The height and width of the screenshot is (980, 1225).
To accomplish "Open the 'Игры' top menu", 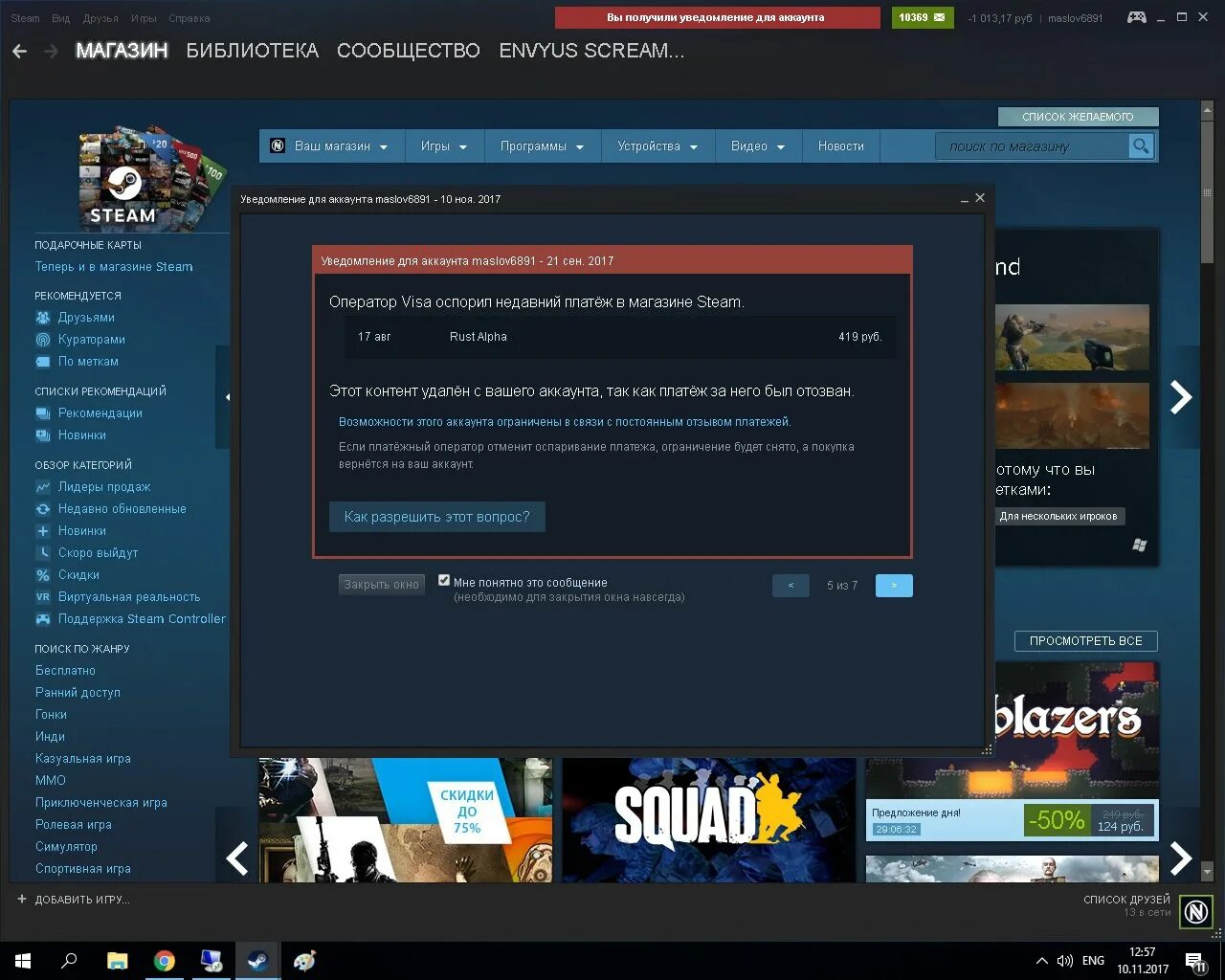I will 144,18.
